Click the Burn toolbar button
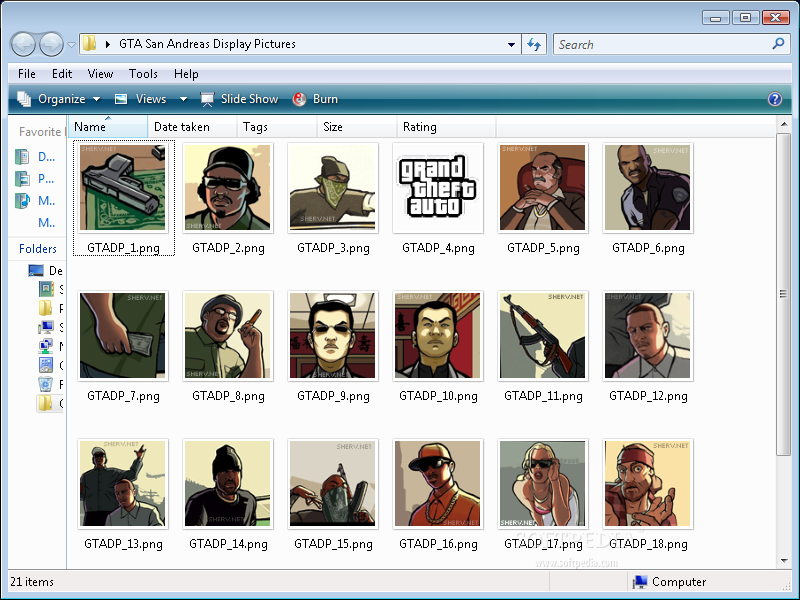Viewport: 800px width, 600px height. (315, 99)
